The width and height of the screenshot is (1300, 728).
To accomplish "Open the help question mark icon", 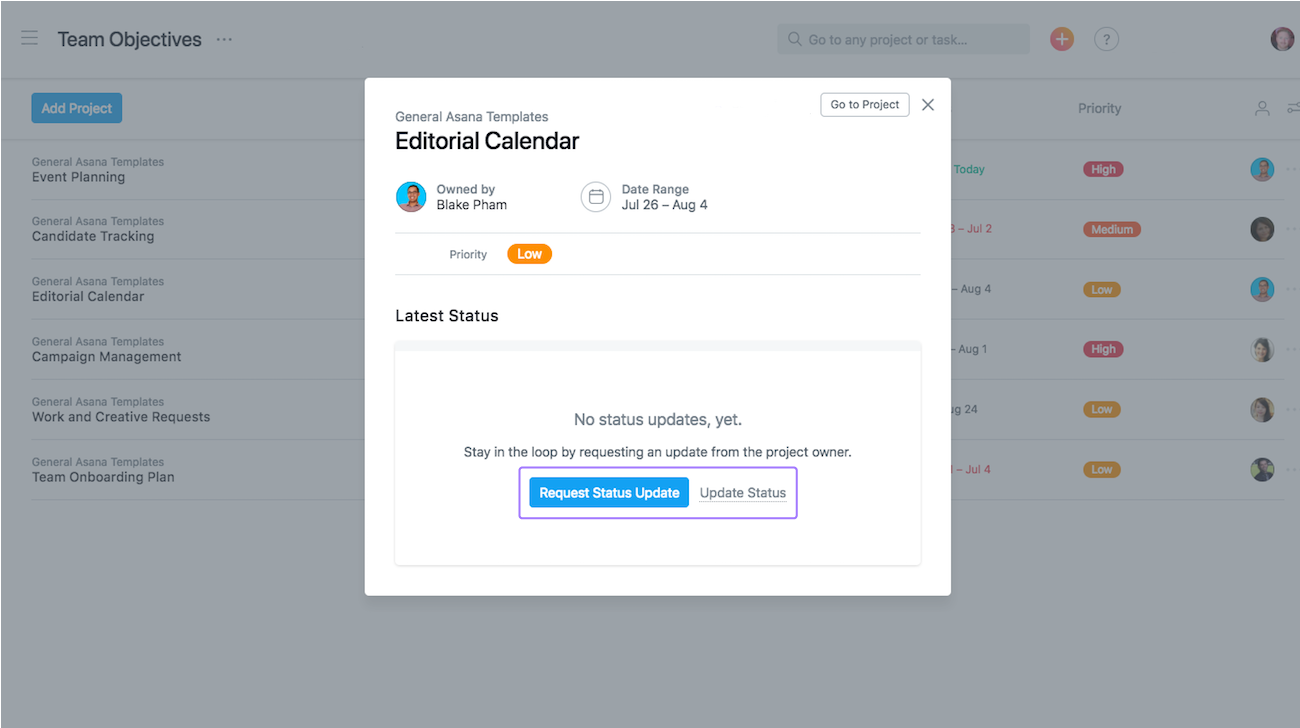I will 1106,39.
